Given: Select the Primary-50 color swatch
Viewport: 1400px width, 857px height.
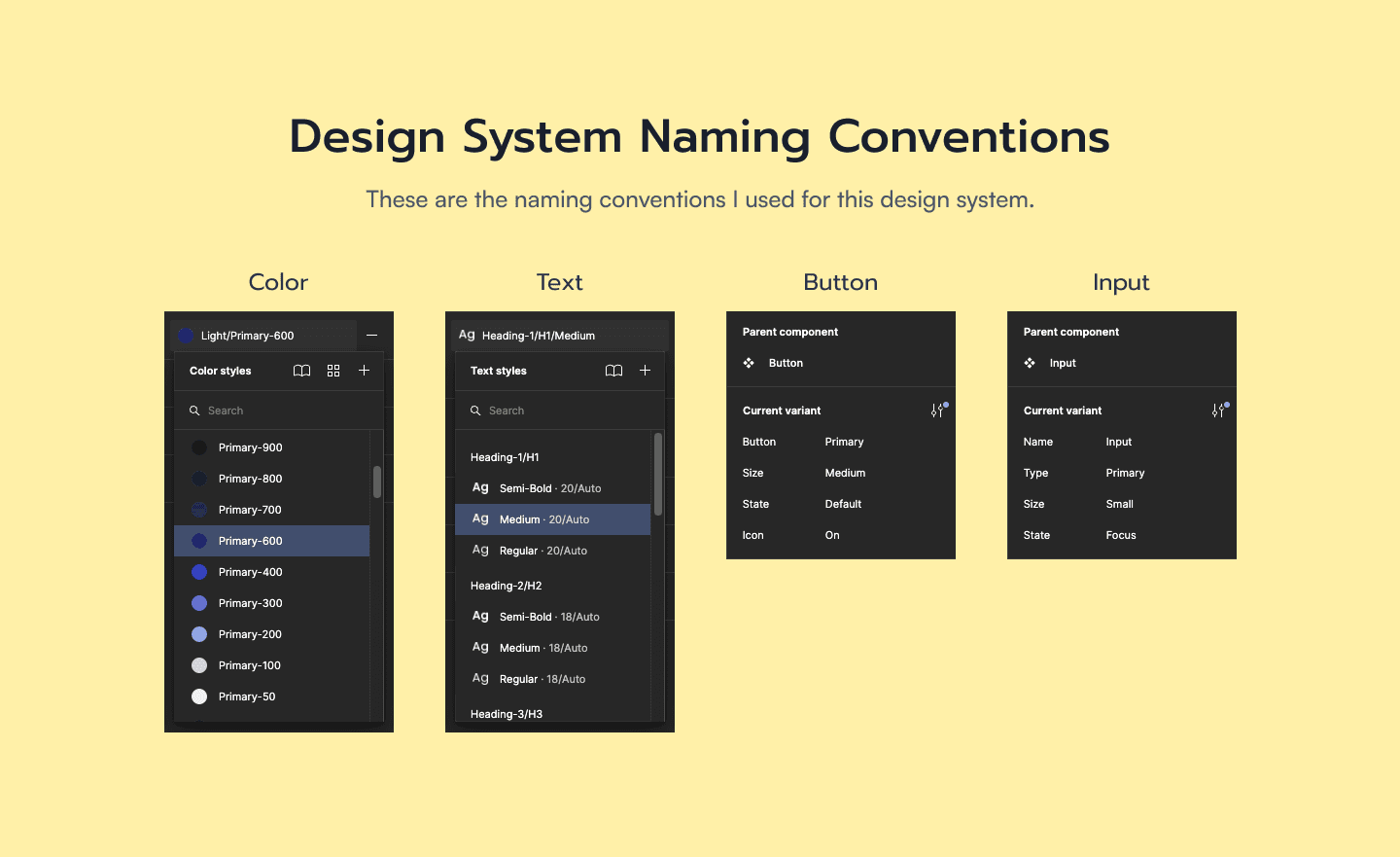Looking at the screenshot, I should pos(199,696).
